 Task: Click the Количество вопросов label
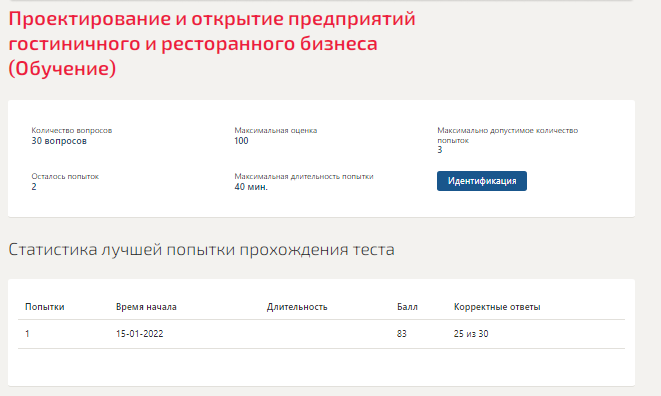tap(72, 131)
